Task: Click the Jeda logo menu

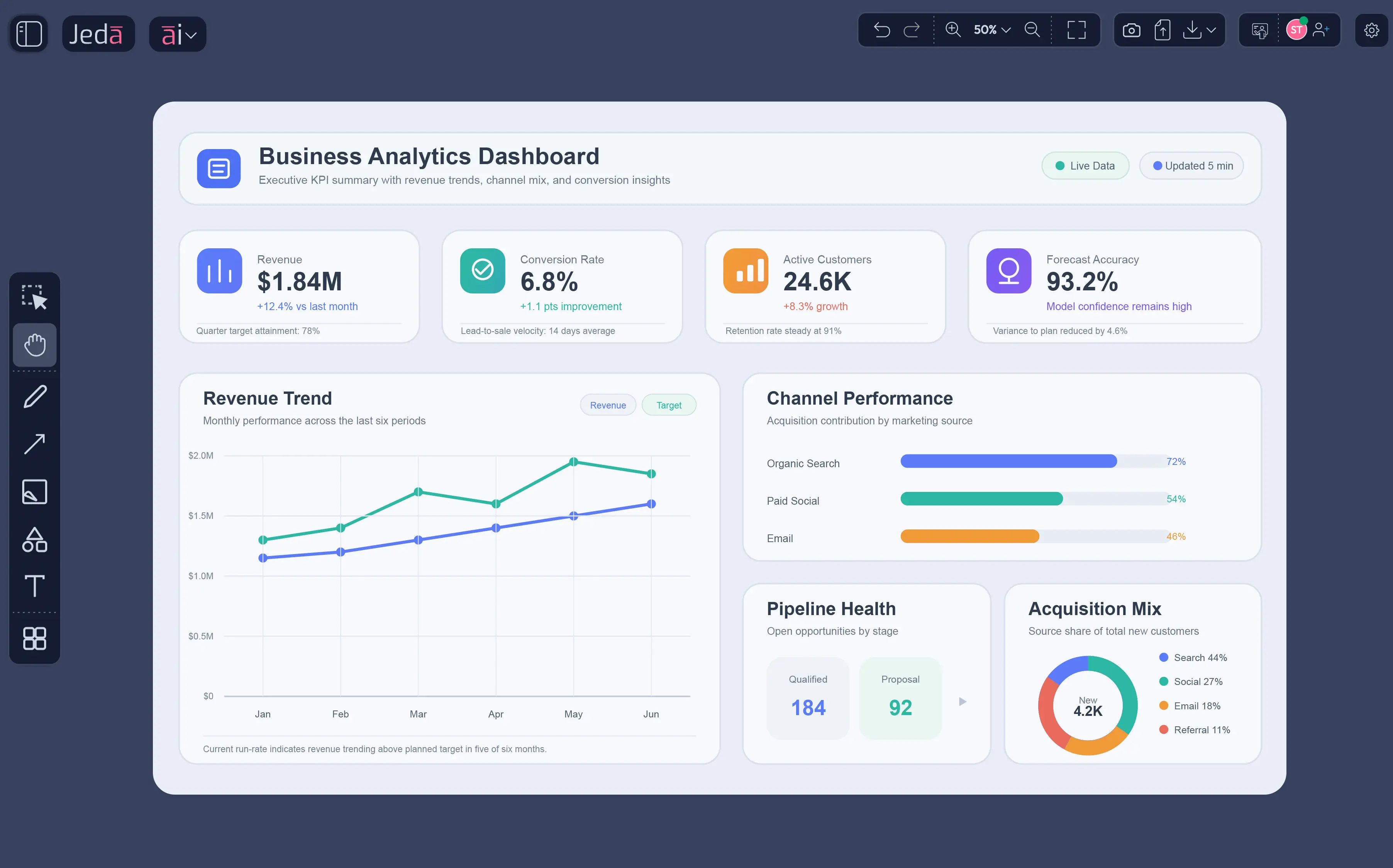Action: 98,33
